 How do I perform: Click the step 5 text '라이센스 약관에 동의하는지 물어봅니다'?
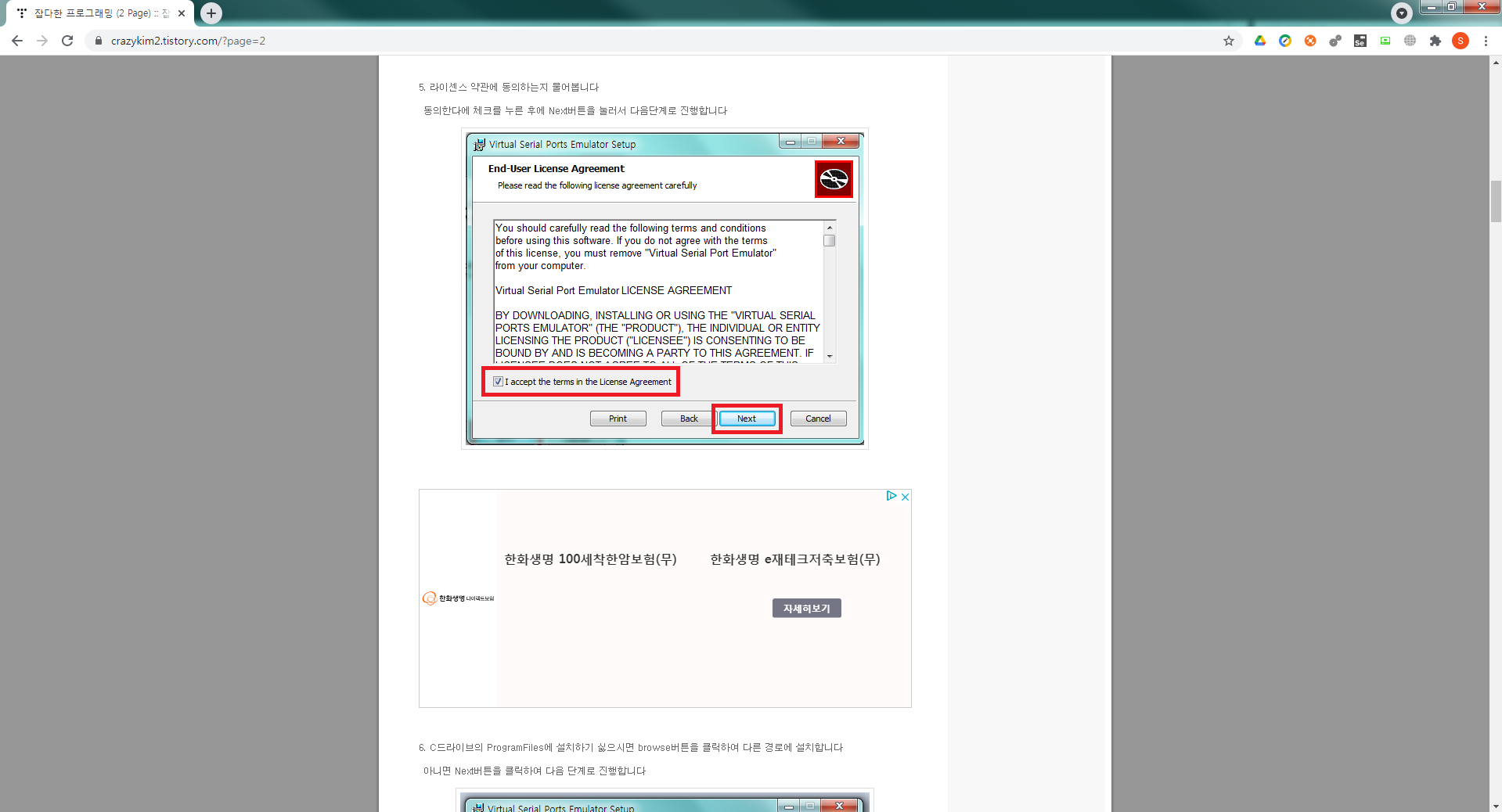coord(514,87)
